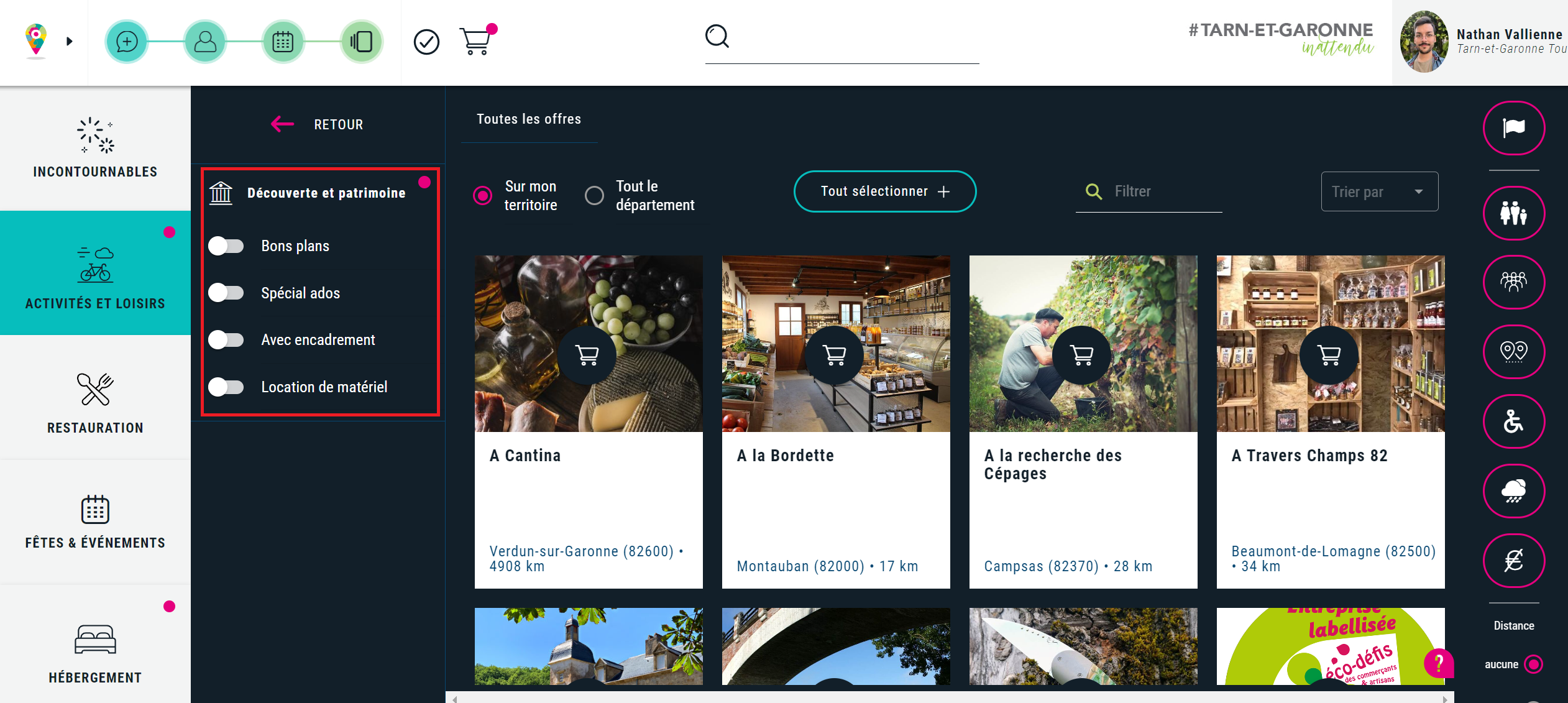Expand the arrow next to map logo
1568x703 pixels.
click(70, 42)
